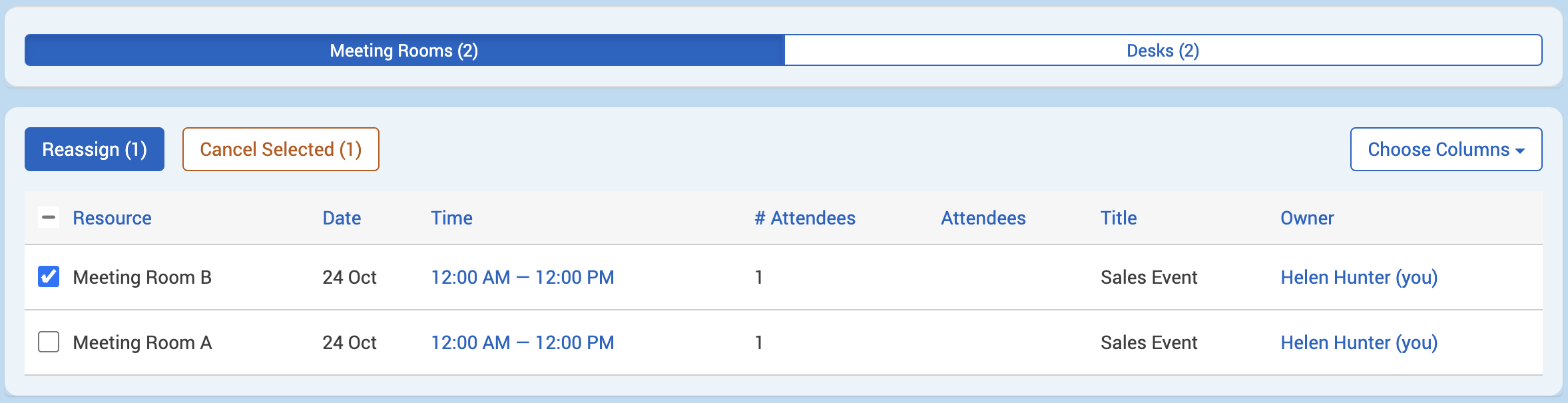Viewport: 1568px width, 403px height.
Task: Toggle the select-all header checkbox
Action: tap(49, 218)
